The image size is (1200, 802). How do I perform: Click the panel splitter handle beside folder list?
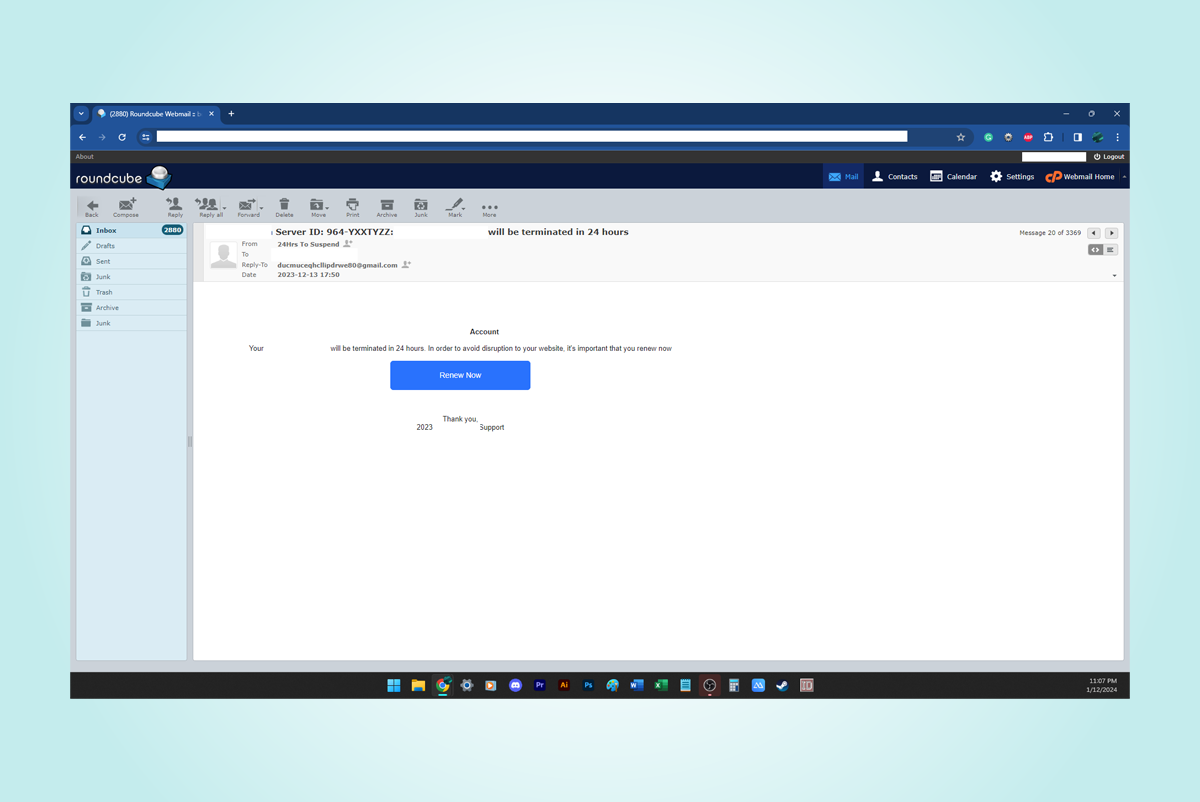tap(190, 441)
